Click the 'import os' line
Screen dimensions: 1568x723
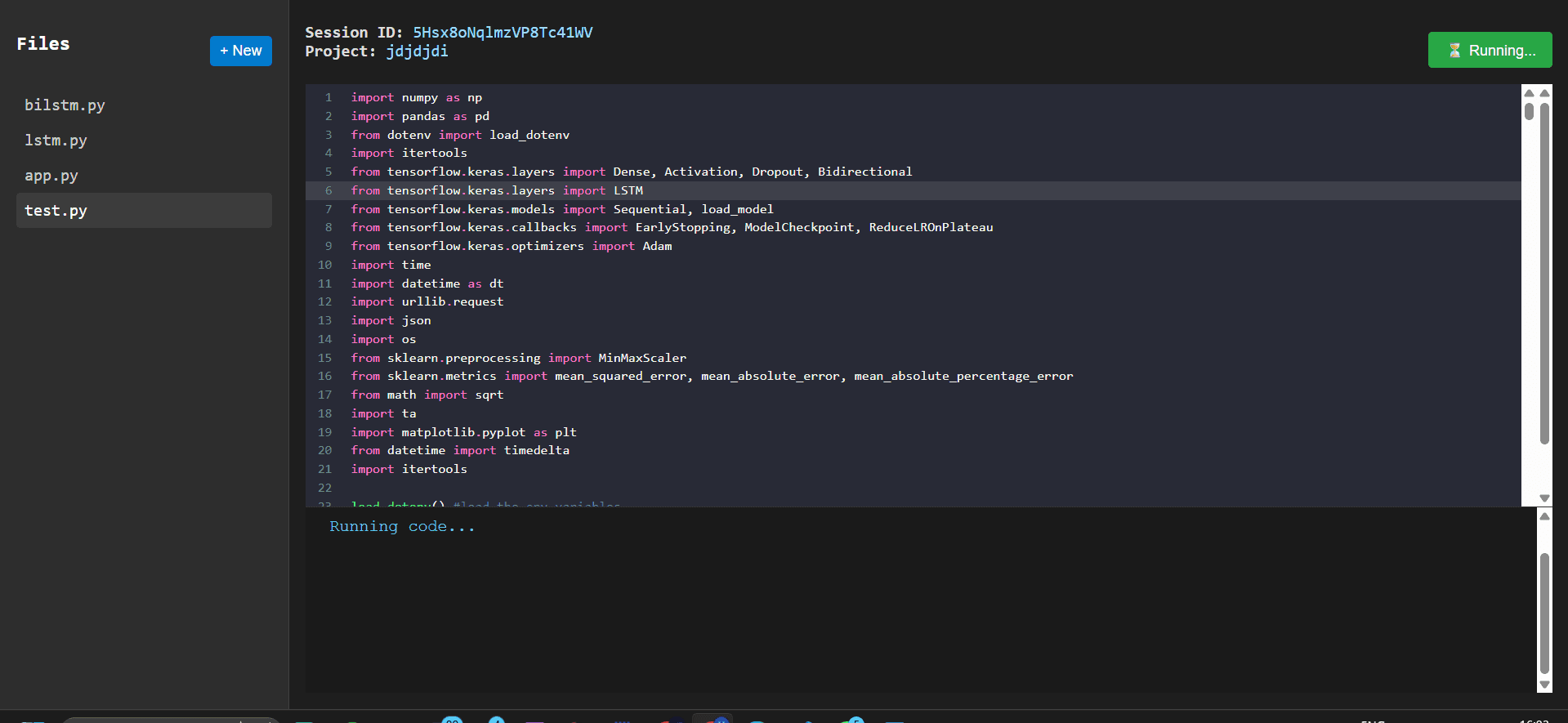coord(383,339)
